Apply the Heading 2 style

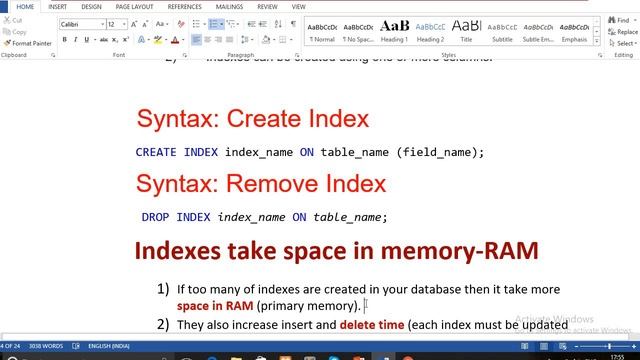(x=430, y=32)
